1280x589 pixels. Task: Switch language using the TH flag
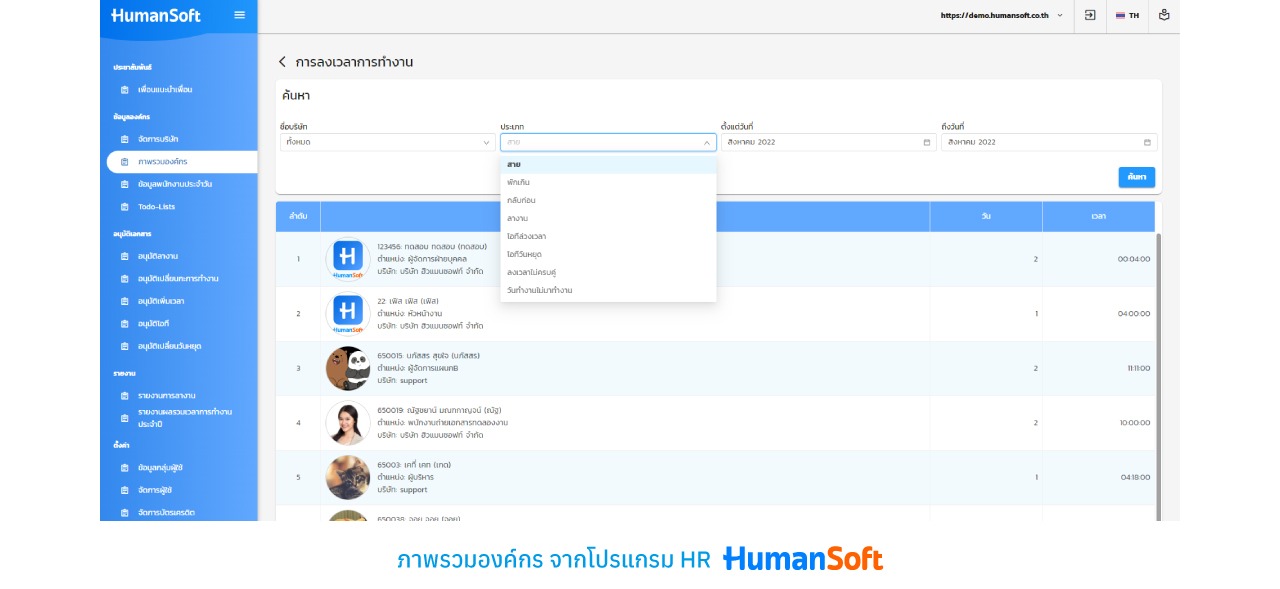(x=1127, y=15)
